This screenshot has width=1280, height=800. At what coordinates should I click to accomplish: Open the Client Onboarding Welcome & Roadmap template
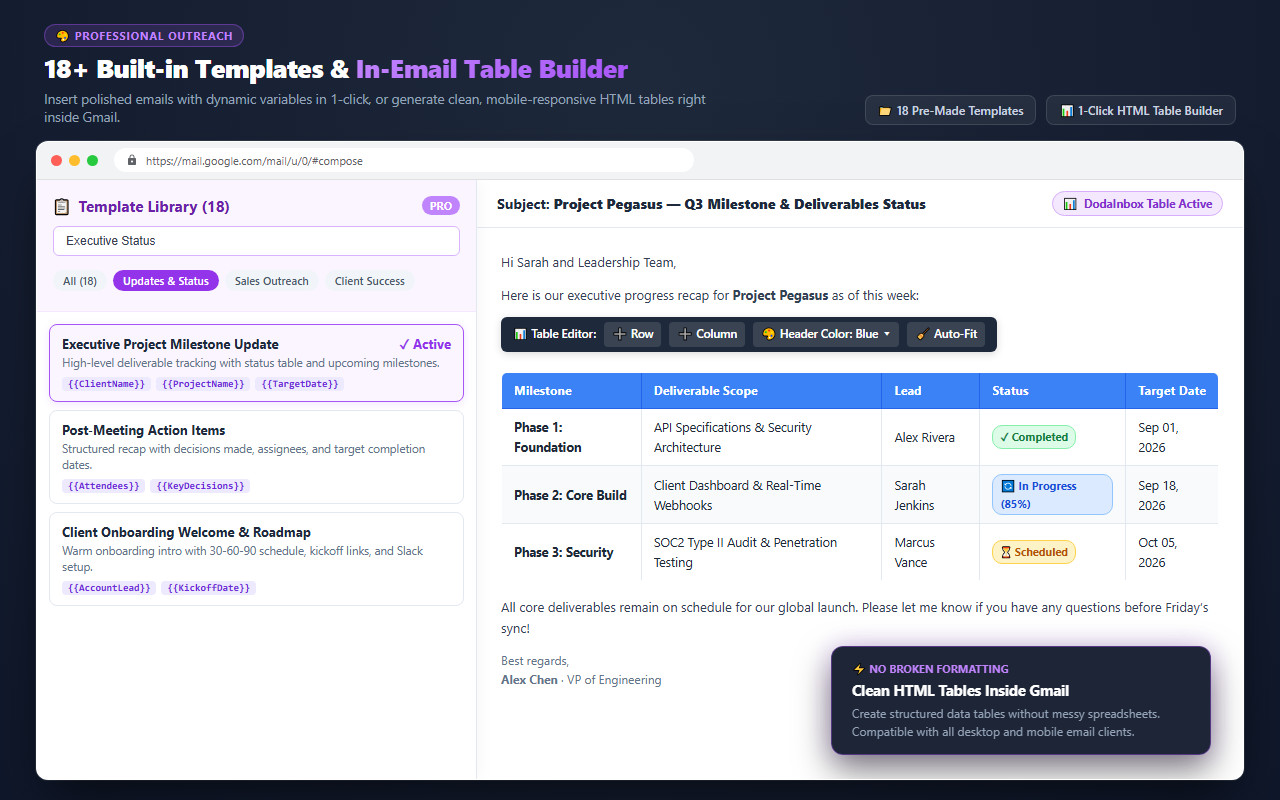[256, 559]
